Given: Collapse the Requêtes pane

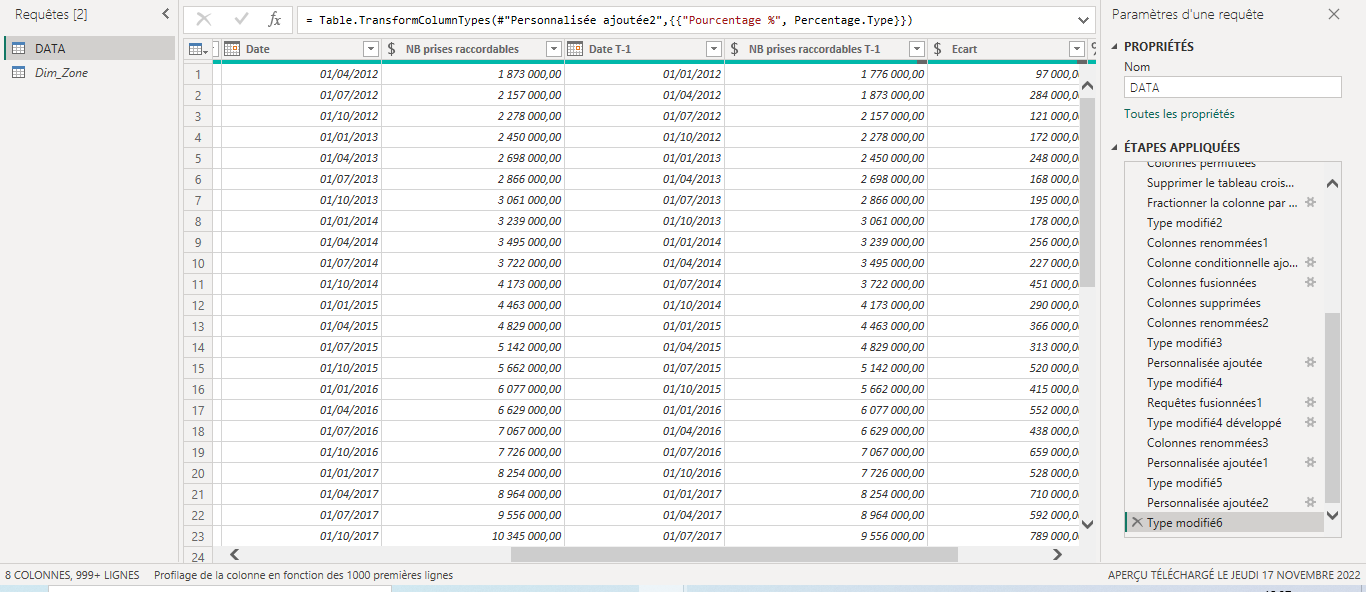Looking at the screenshot, I should pyautogui.click(x=165, y=14).
